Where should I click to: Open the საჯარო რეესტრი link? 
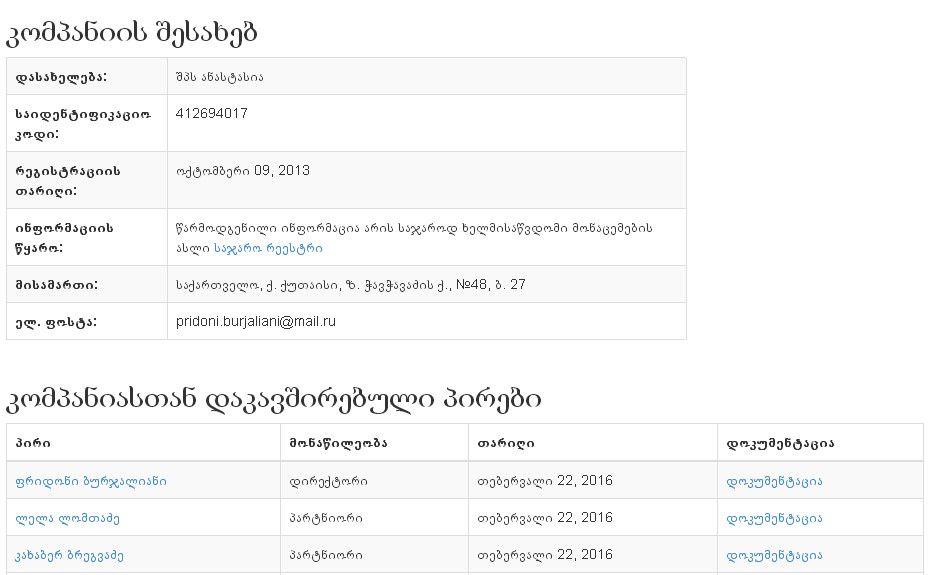pos(268,248)
